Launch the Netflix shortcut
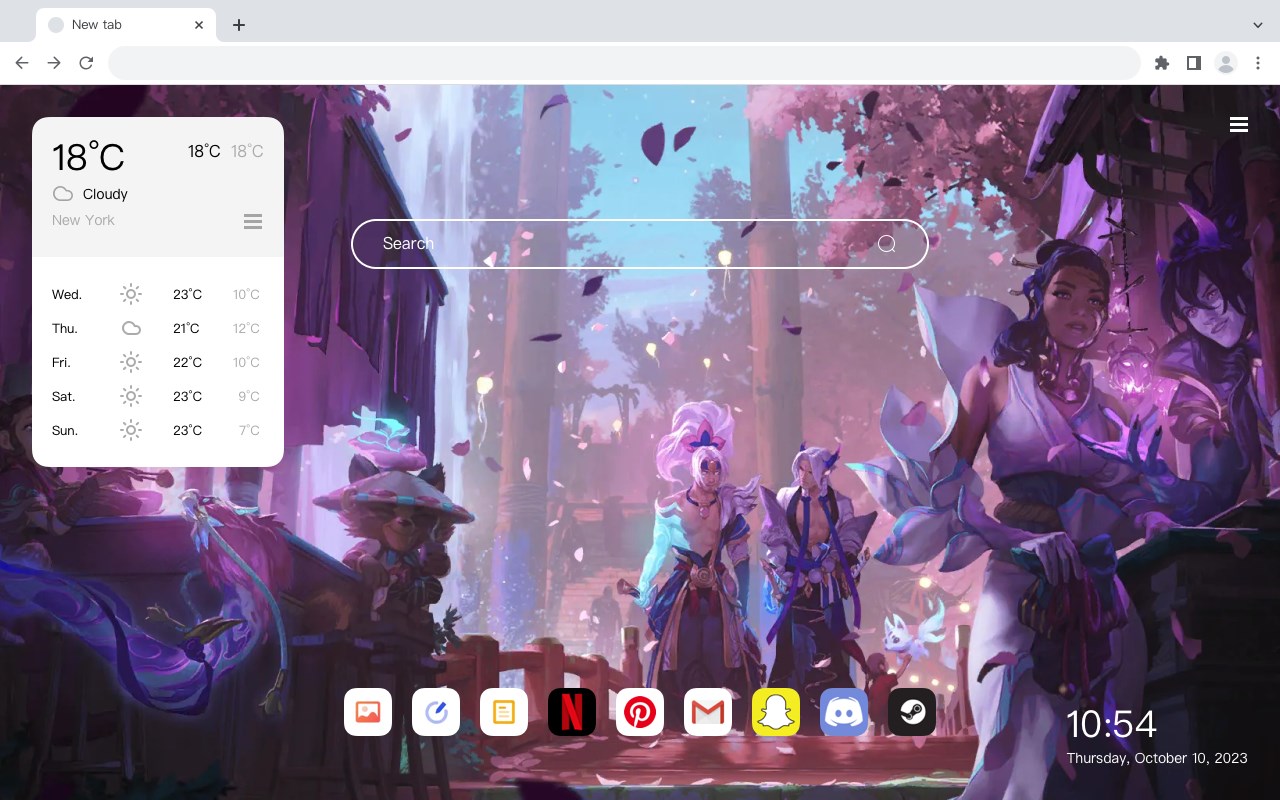The image size is (1280, 800). coord(572,712)
